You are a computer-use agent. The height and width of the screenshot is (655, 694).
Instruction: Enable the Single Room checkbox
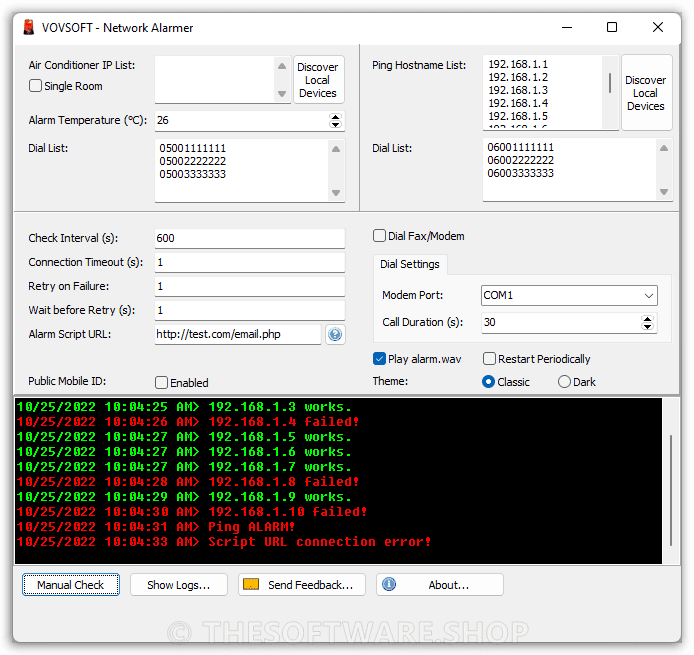[x=35, y=85]
